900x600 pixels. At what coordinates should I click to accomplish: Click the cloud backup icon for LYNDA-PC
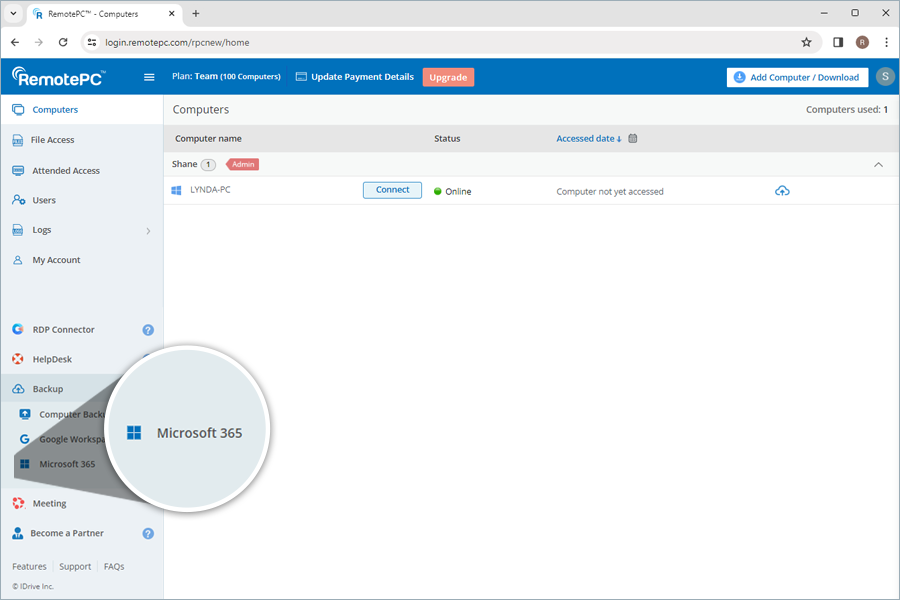coord(782,191)
